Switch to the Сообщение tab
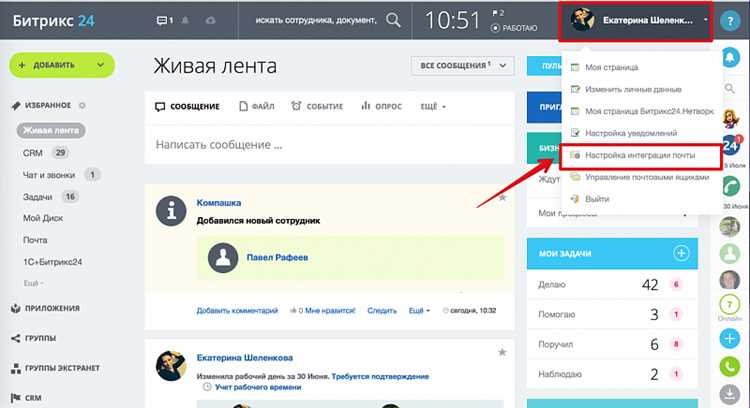This screenshot has width=750, height=408. [188, 106]
